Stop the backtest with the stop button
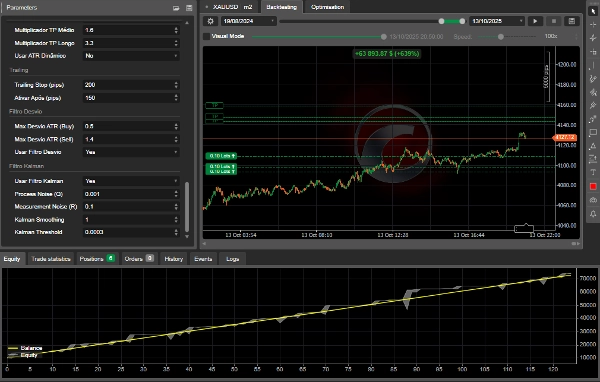 coord(553,21)
